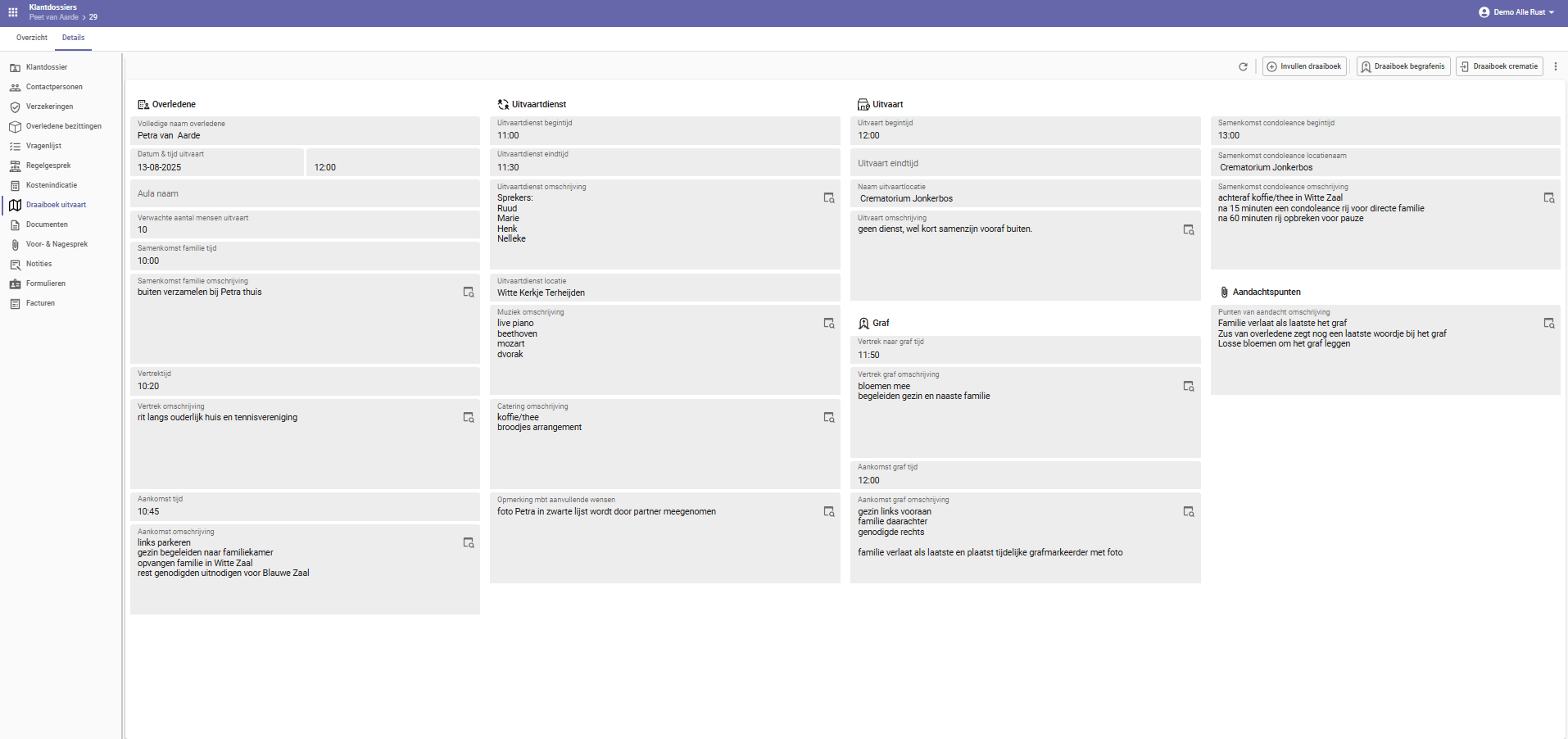This screenshot has height=739, width=1568.
Task: Open the three-dot more options menu
Action: click(x=1555, y=66)
